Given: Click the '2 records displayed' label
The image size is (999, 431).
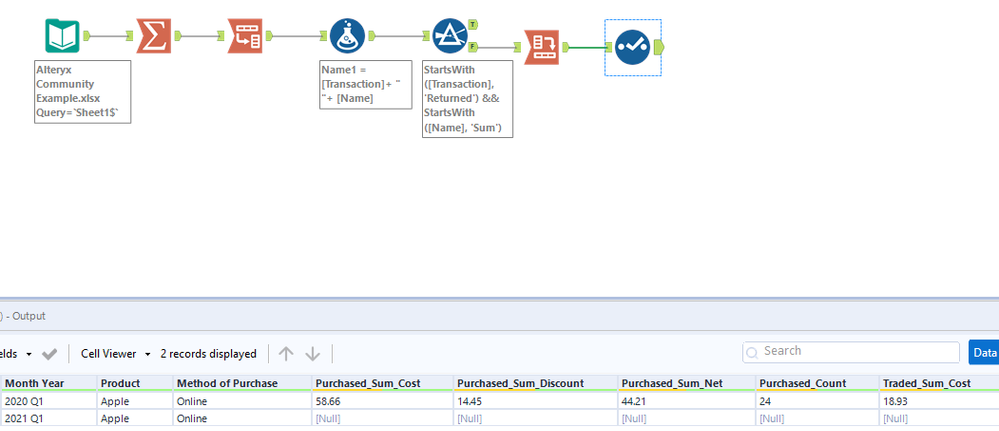Looking at the screenshot, I should [208, 354].
